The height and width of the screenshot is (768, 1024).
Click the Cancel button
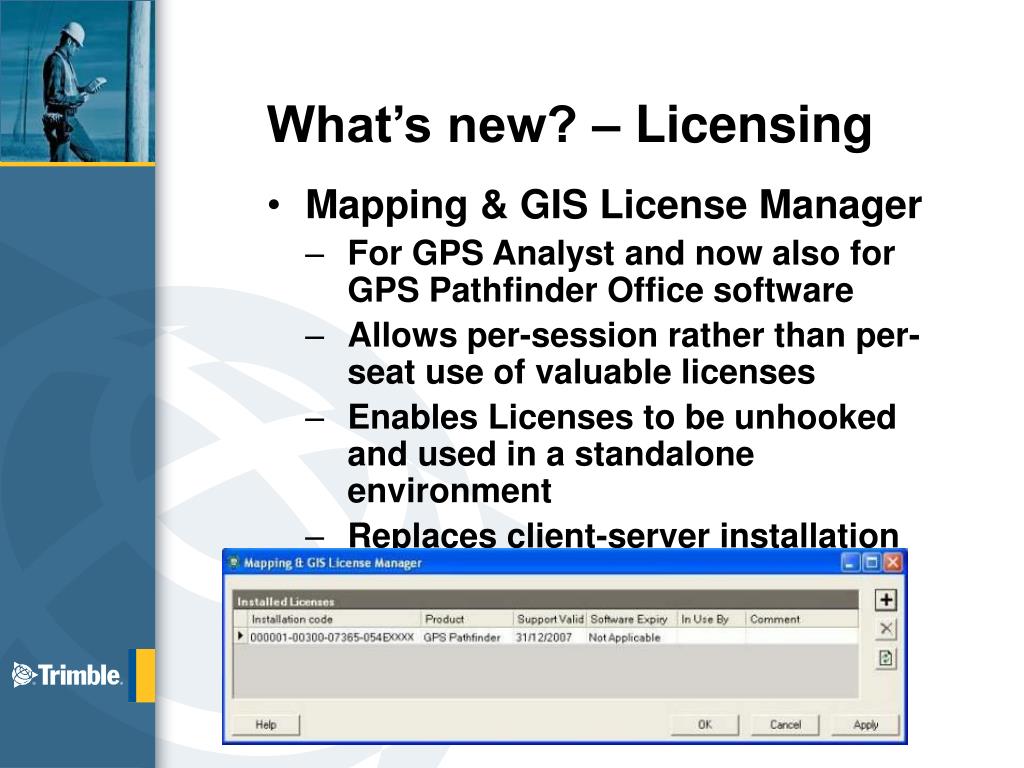coord(785,724)
